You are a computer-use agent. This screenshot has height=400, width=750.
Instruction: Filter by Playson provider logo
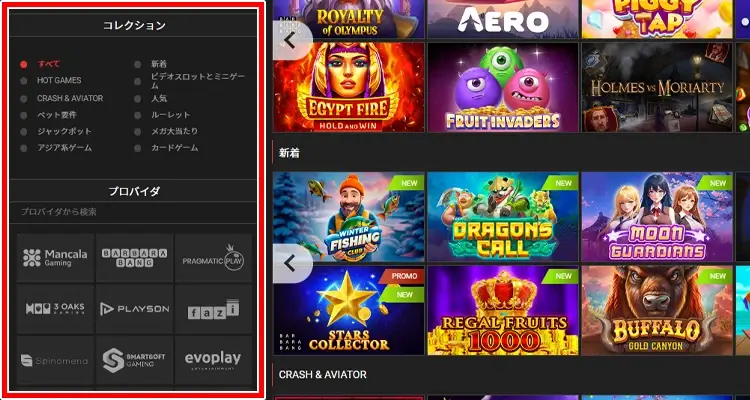tap(134, 309)
